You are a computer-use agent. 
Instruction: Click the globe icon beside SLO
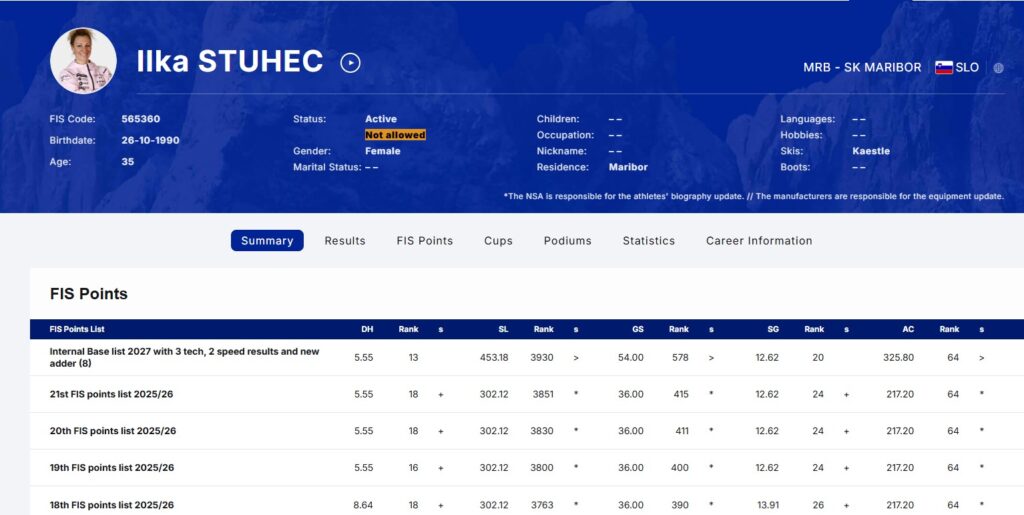(997, 68)
